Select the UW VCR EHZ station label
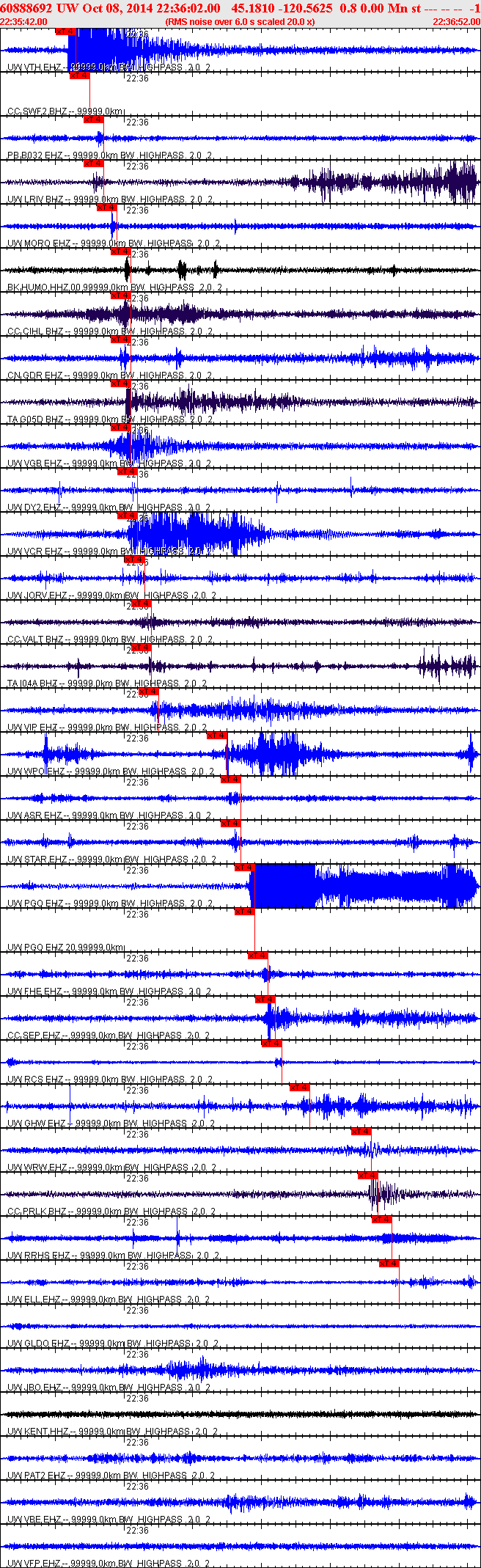 110,552
